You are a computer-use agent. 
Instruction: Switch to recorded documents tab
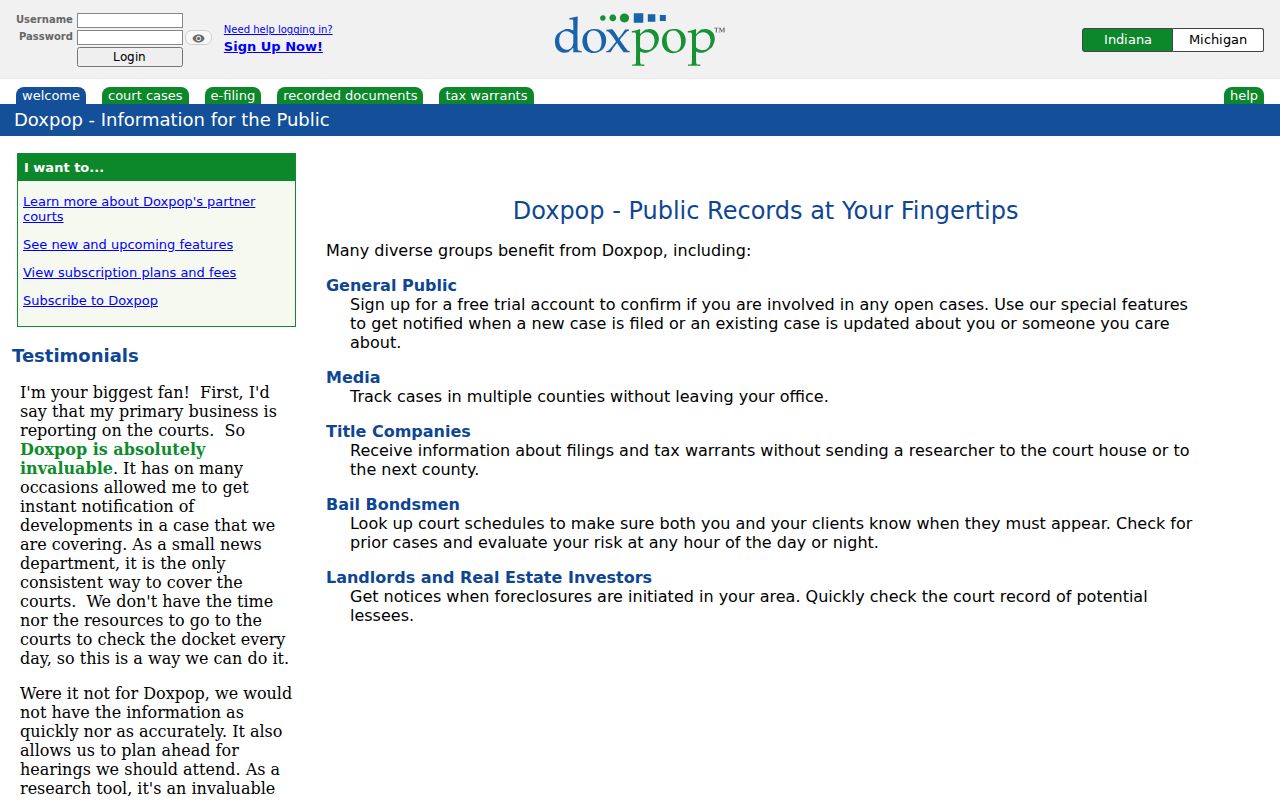click(350, 96)
